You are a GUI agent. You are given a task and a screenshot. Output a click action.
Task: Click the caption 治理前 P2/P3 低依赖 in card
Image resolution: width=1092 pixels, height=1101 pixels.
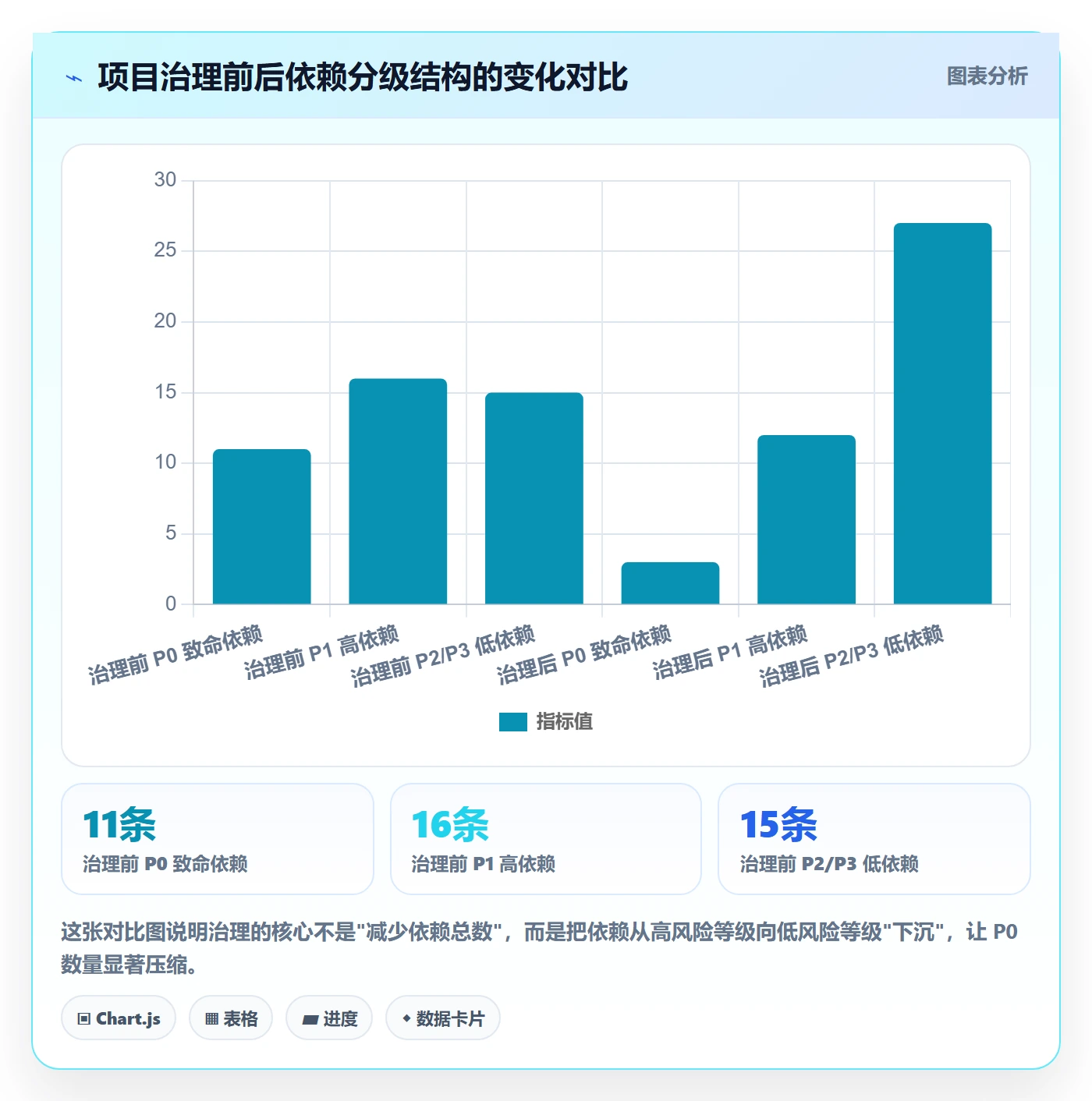[829, 864]
